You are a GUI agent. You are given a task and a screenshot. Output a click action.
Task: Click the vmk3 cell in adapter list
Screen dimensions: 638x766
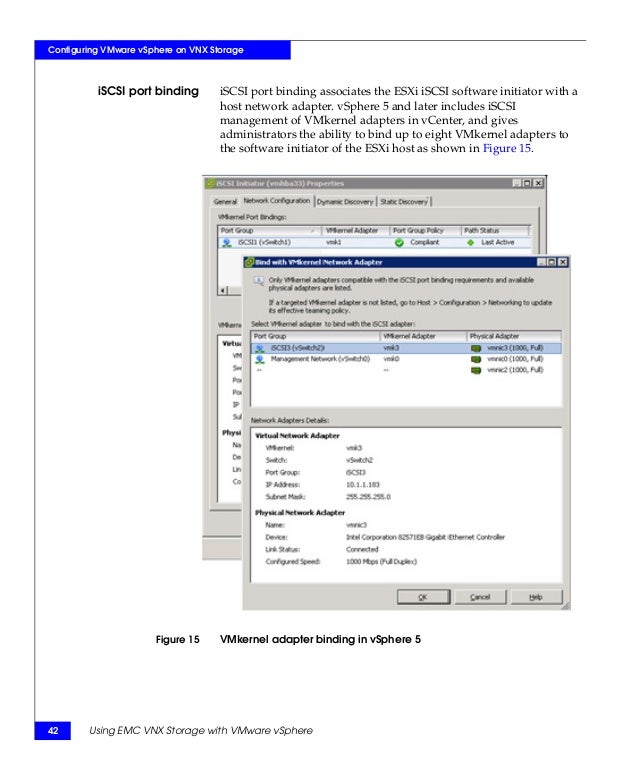point(391,348)
